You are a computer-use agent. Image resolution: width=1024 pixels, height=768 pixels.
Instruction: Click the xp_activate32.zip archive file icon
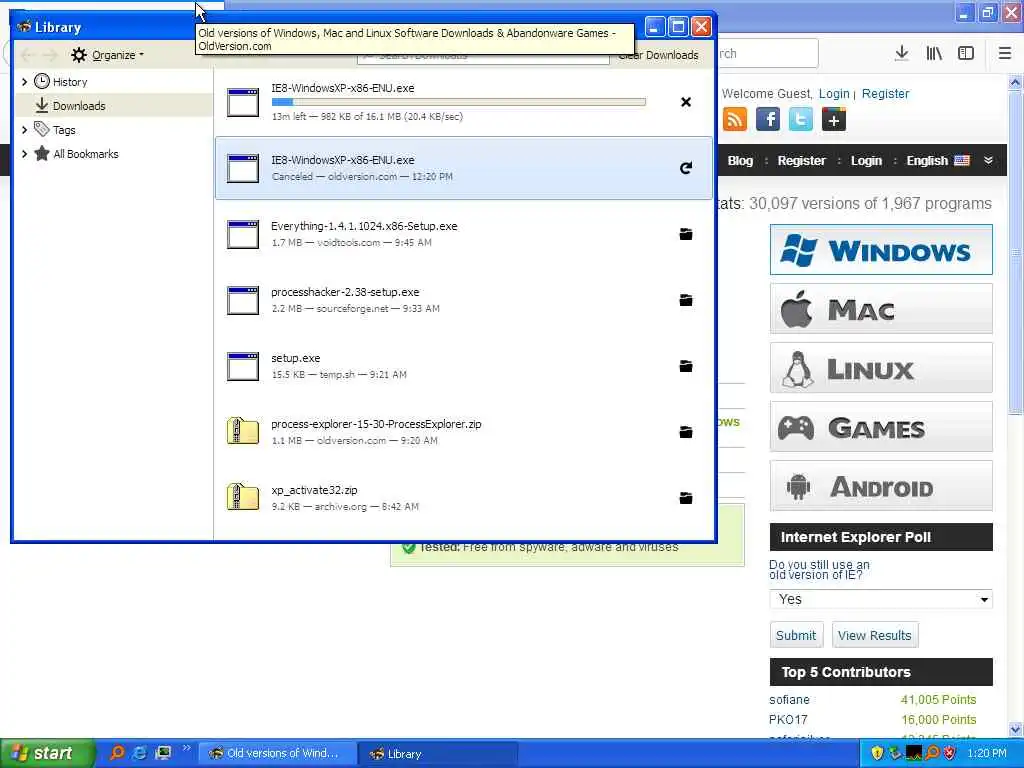(x=243, y=496)
